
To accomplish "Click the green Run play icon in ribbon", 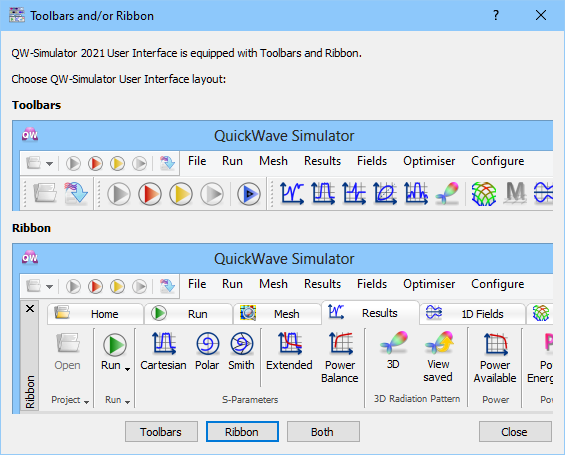I will pyautogui.click(x=115, y=345).
